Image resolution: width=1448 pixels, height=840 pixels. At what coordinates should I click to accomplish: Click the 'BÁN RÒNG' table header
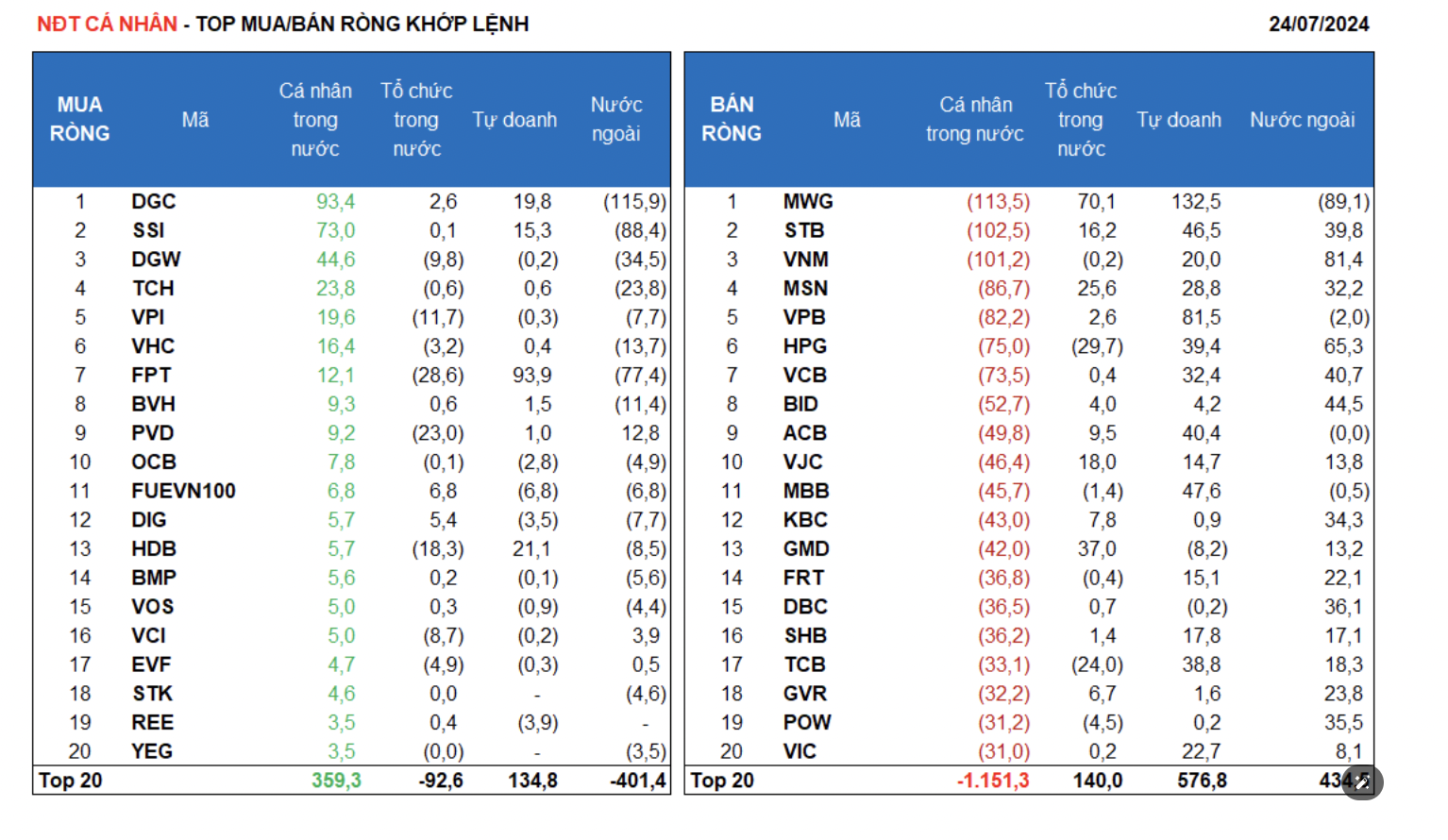[x=732, y=119]
